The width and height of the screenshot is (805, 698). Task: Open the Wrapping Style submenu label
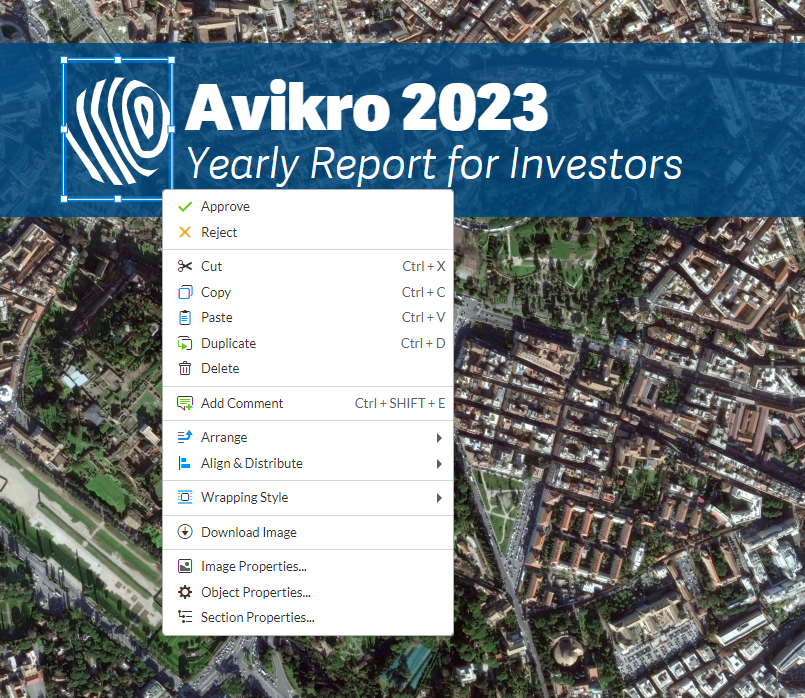point(244,498)
